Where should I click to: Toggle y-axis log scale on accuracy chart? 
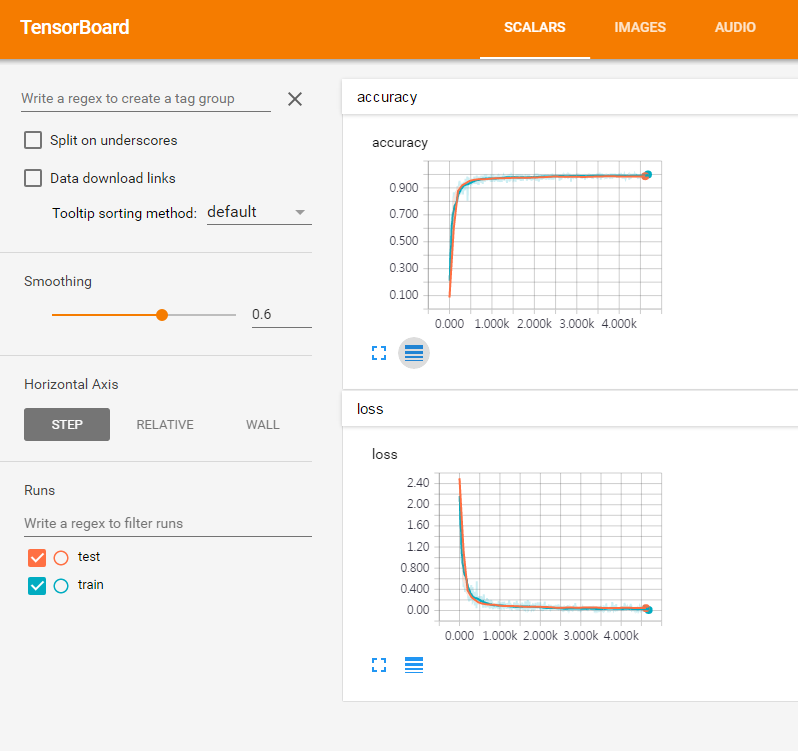[414, 353]
